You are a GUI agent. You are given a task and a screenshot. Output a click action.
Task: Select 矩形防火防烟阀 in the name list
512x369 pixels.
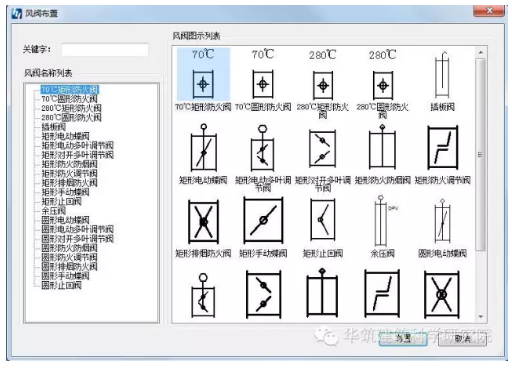tap(69, 164)
